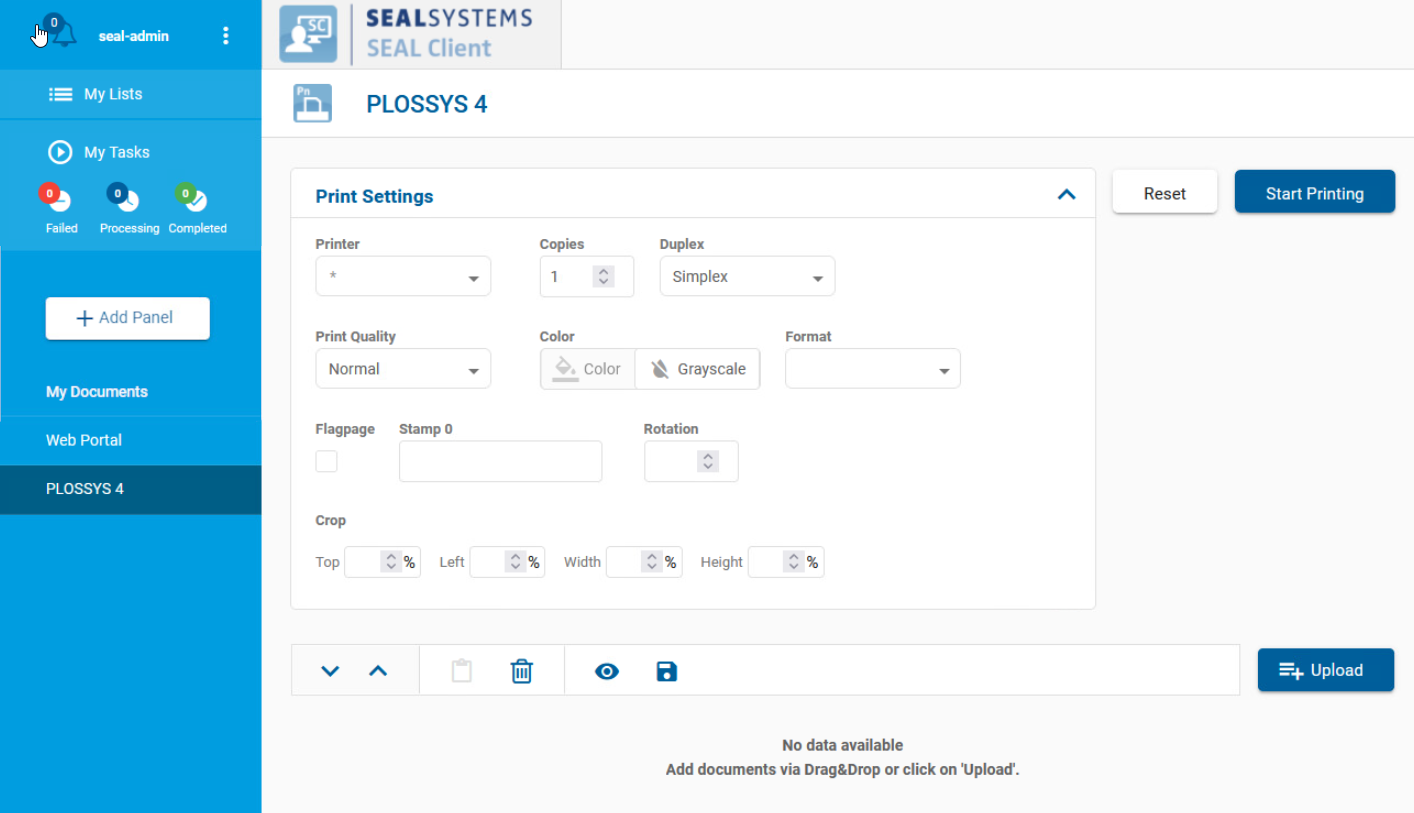Click the Upload button
The width and height of the screenshot is (1414, 813).
pyautogui.click(x=1325, y=670)
